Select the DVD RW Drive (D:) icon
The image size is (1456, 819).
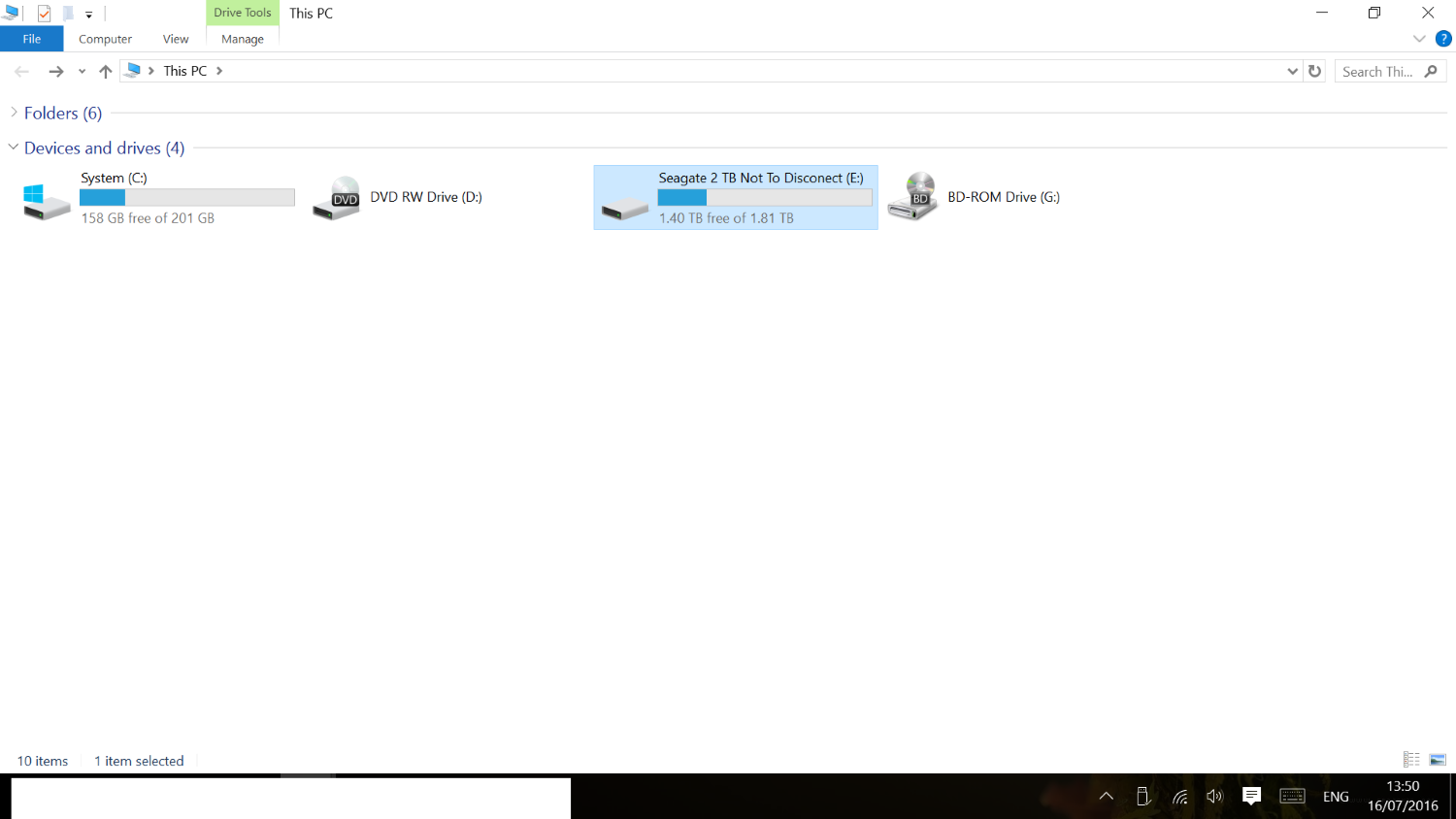(336, 198)
